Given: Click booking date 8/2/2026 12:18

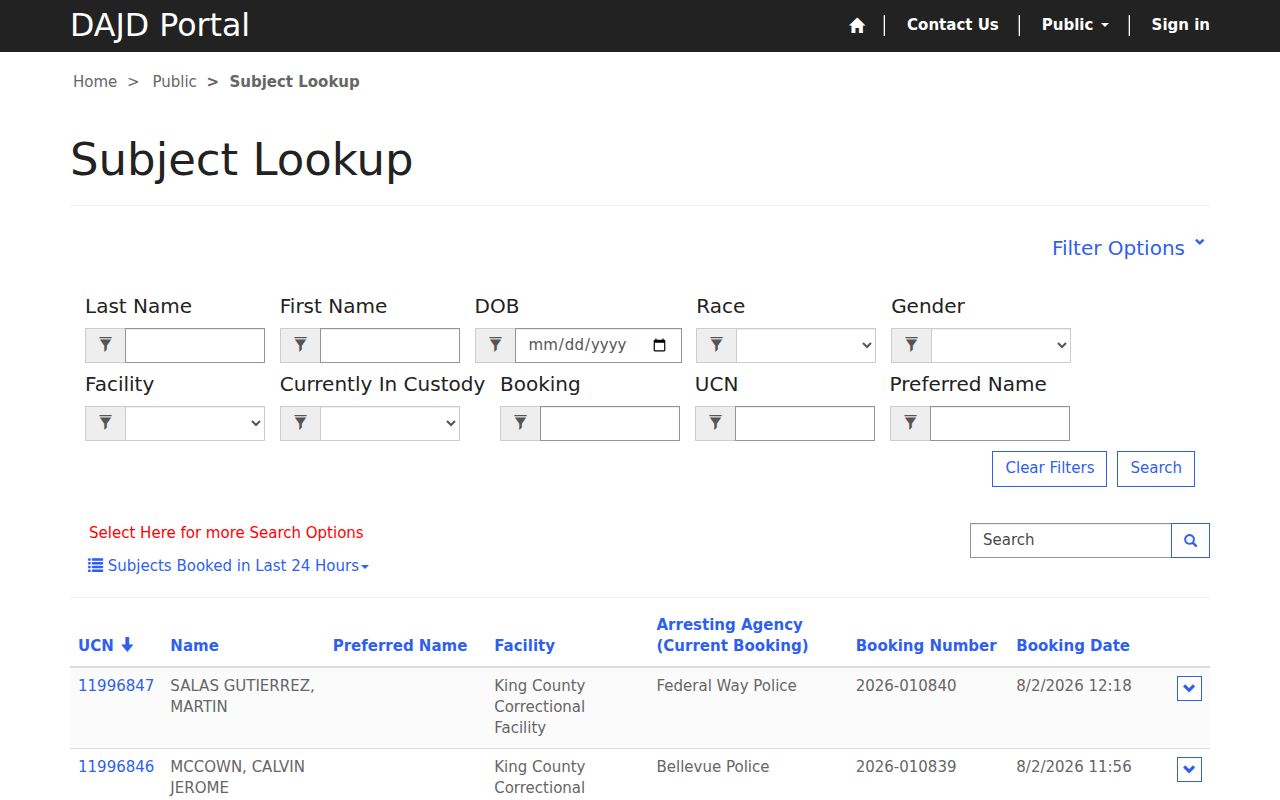Looking at the screenshot, I should click(x=1074, y=686).
